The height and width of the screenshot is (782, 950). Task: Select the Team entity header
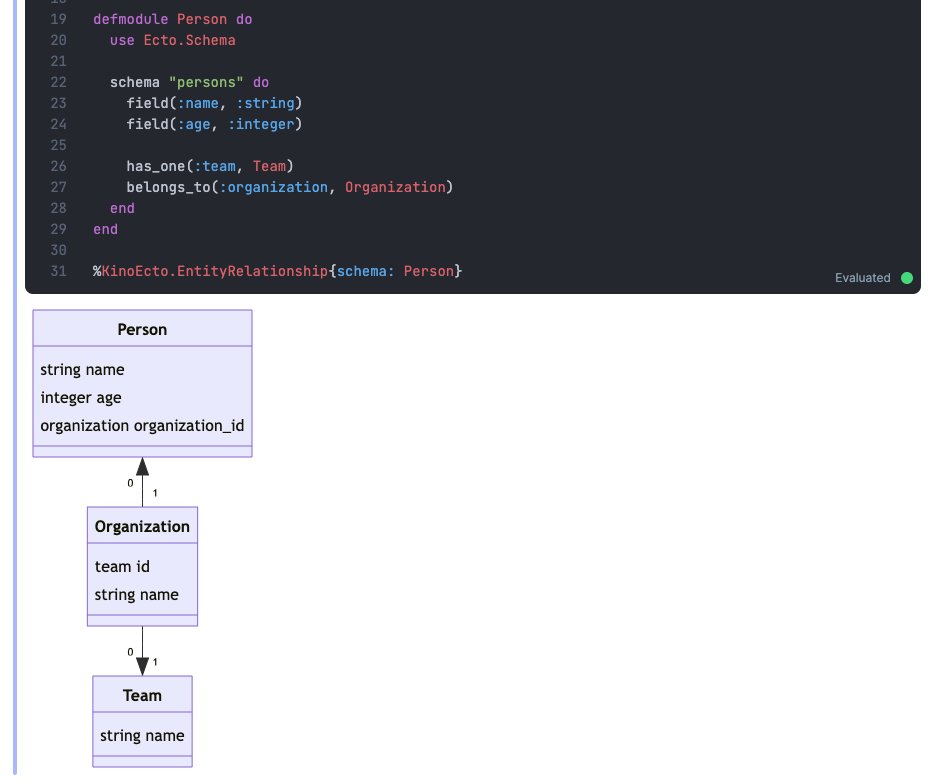tap(142, 695)
